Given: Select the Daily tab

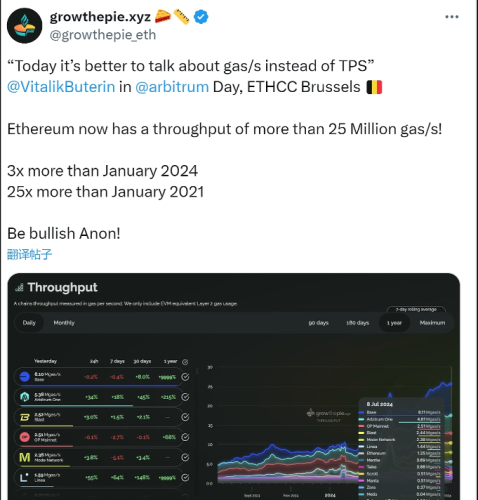Looking at the screenshot, I should [29, 323].
